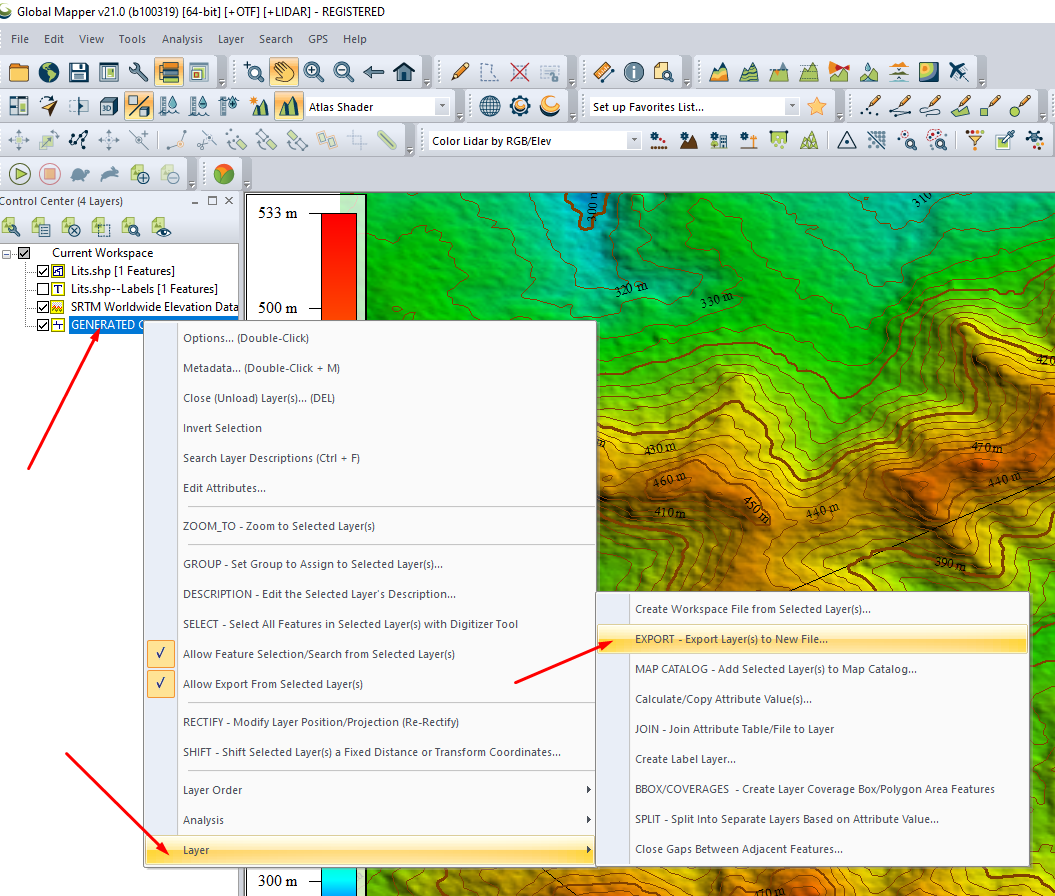Click the paperclip icon in digitizer toolbar
This screenshot has width=1055, height=896.
point(387,140)
